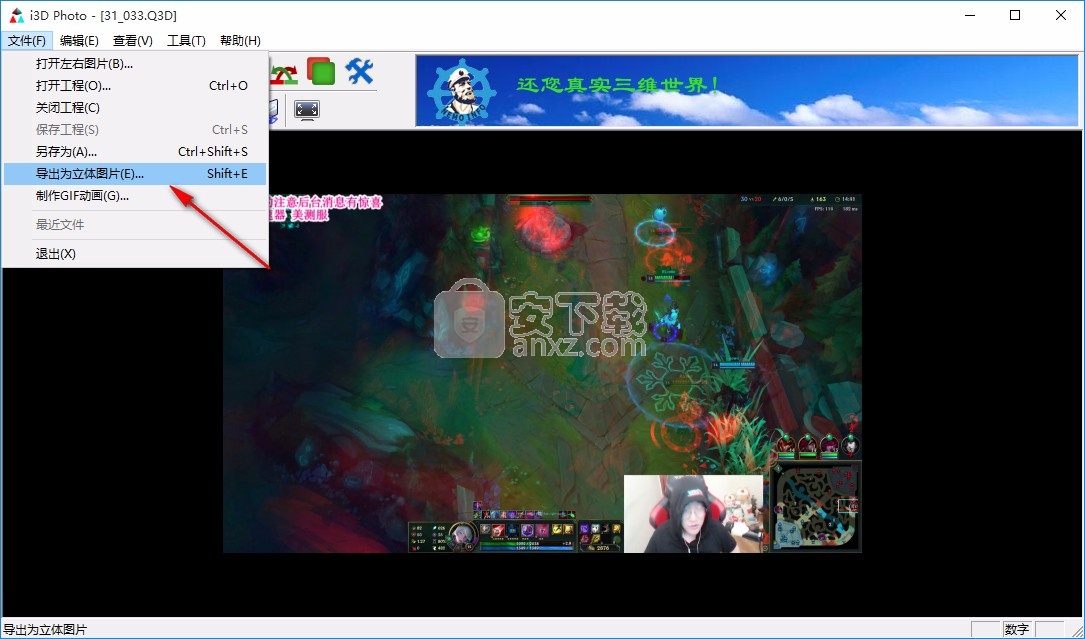Open the 帮助(H) menu
Image resolution: width=1085 pixels, height=639 pixels.
tap(240, 41)
